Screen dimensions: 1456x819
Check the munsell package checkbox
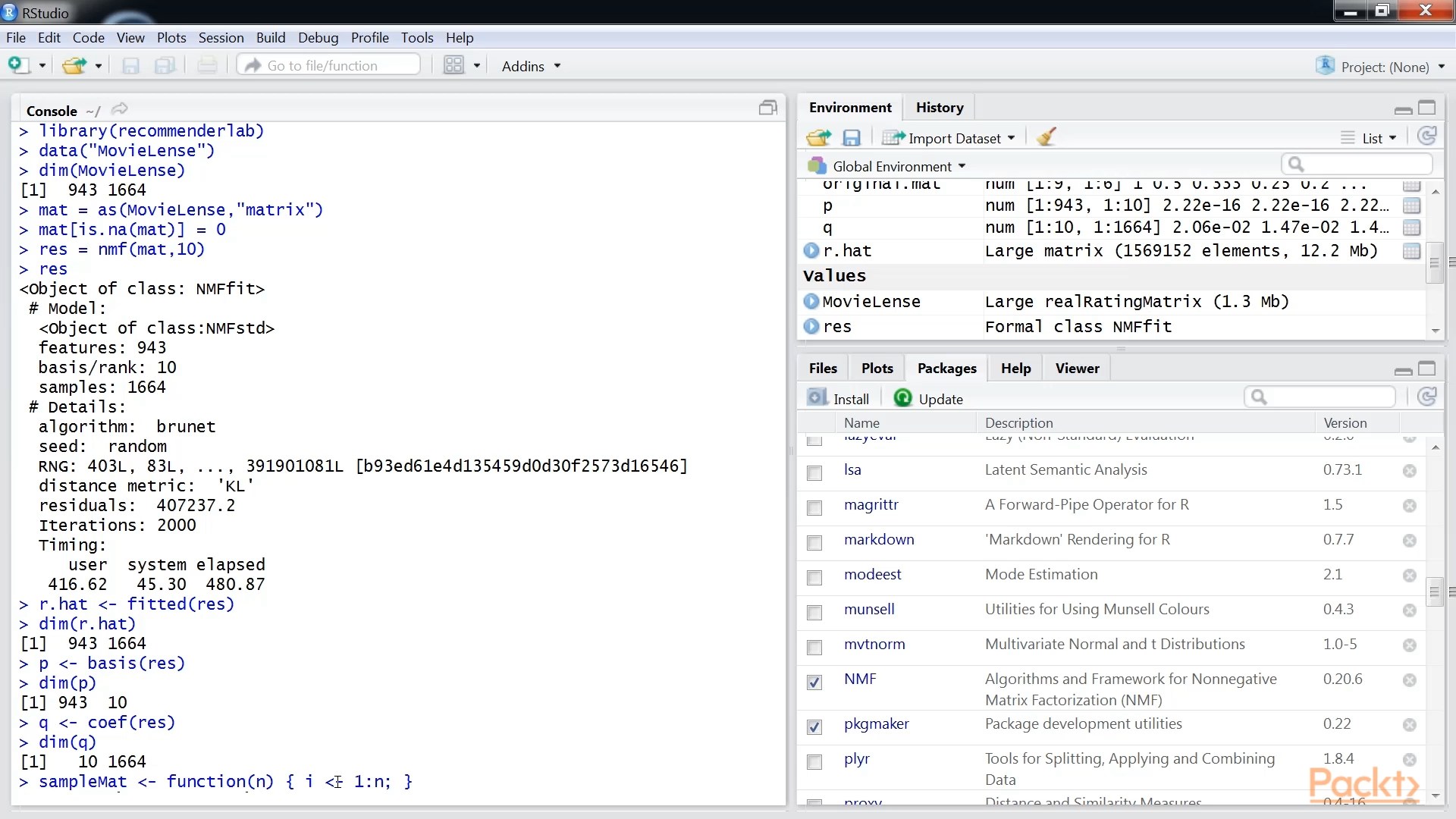tap(814, 613)
